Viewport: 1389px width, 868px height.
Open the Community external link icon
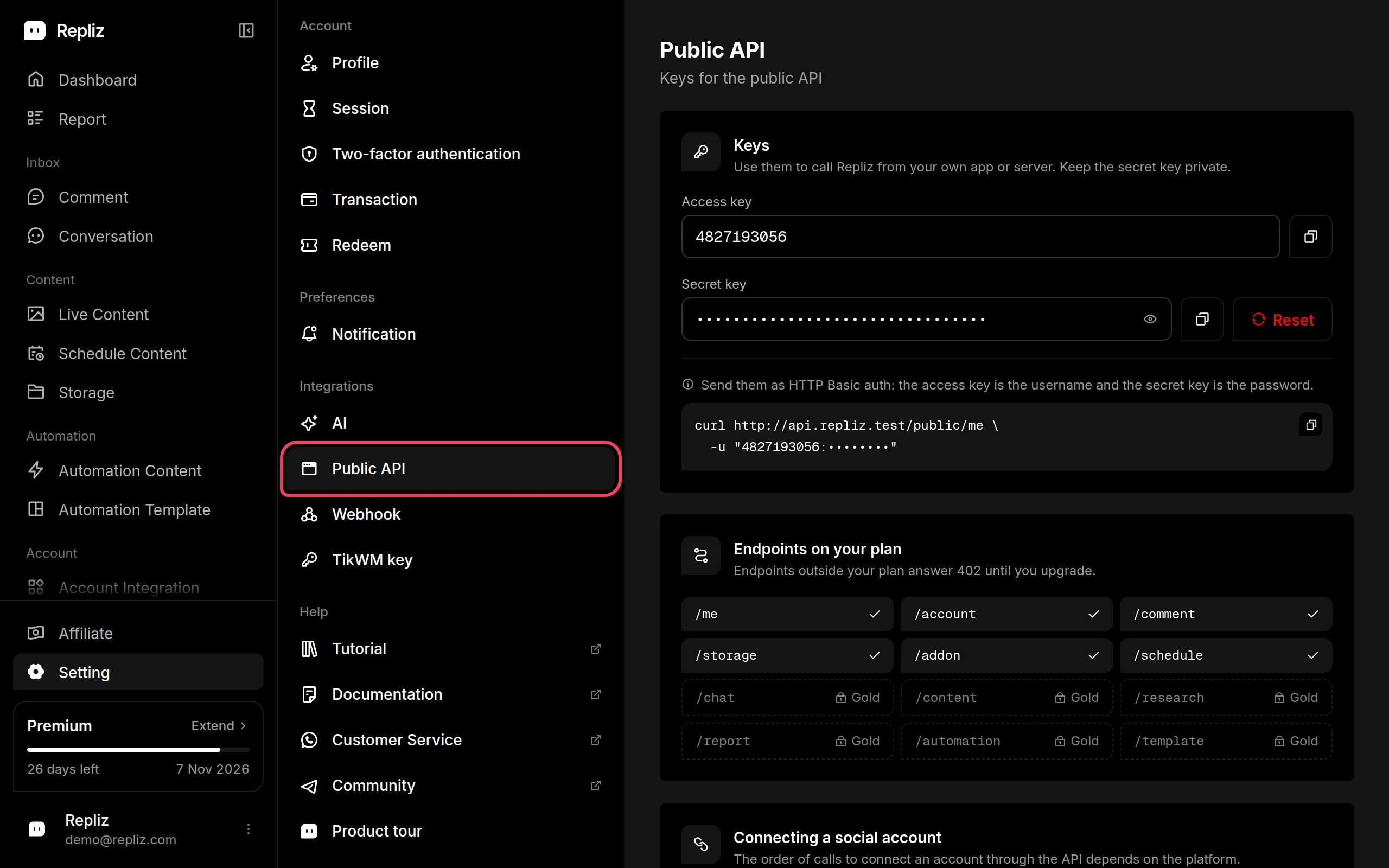point(596,786)
